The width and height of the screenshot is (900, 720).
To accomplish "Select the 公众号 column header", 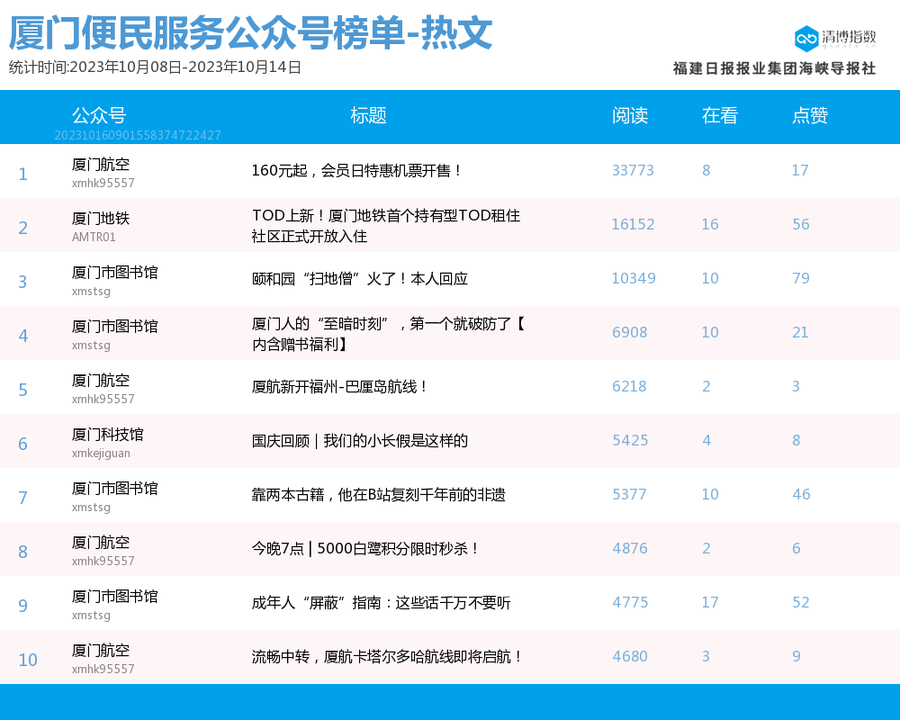I will (x=99, y=115).
